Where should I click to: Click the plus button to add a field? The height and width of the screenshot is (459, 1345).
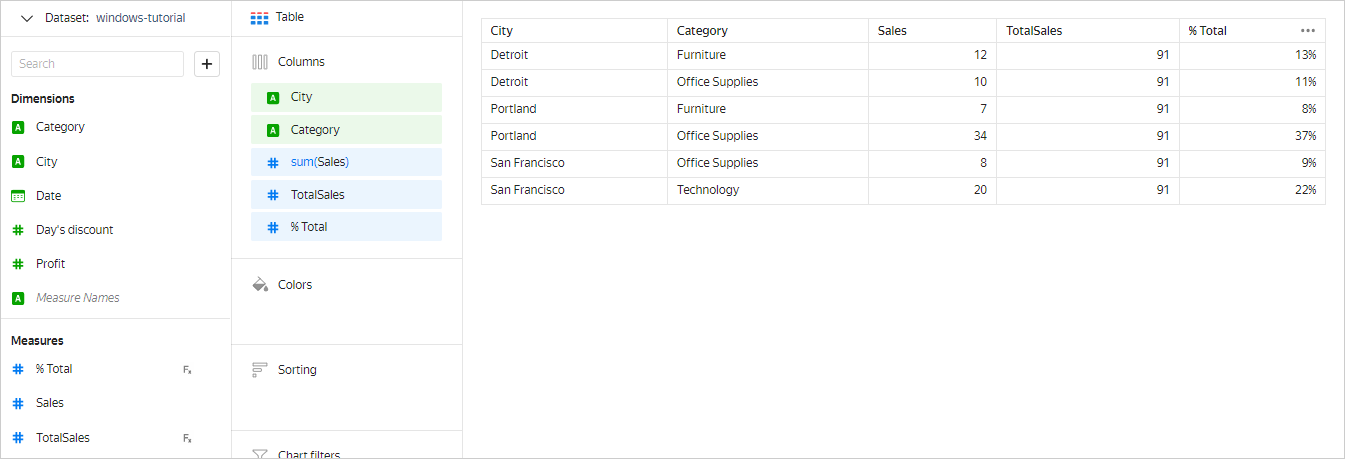207,64
